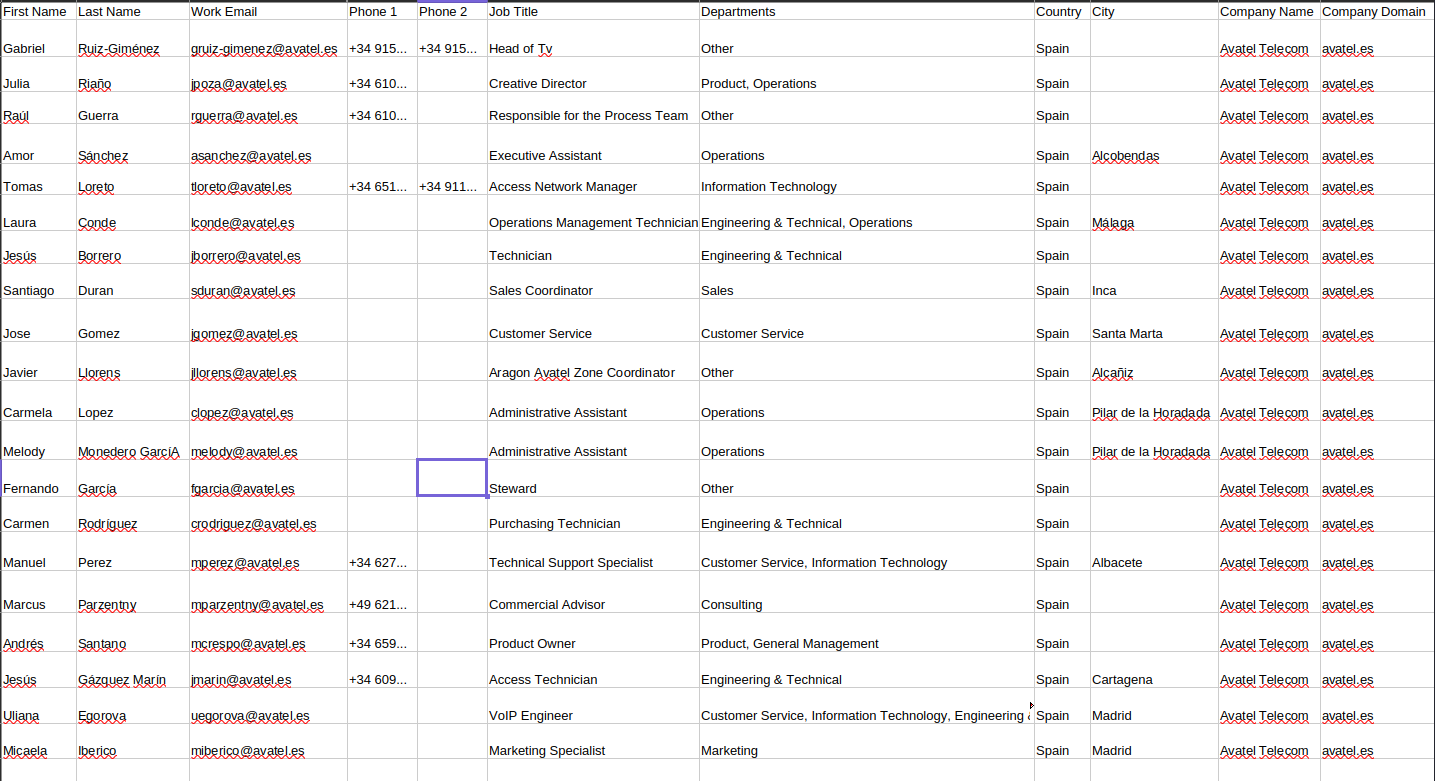Click the Ruiz-Giménez last name cell
1435x781 pixels.
[132, 39]
